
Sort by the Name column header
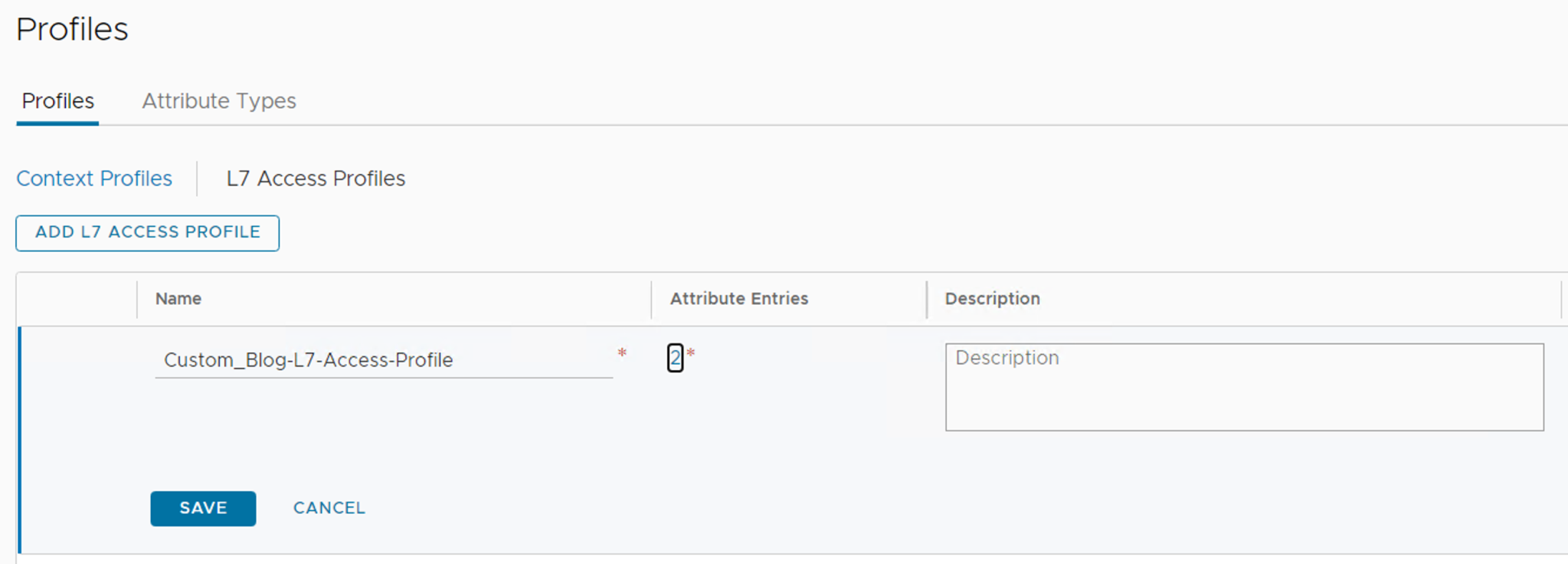click(x=178, y=299)
